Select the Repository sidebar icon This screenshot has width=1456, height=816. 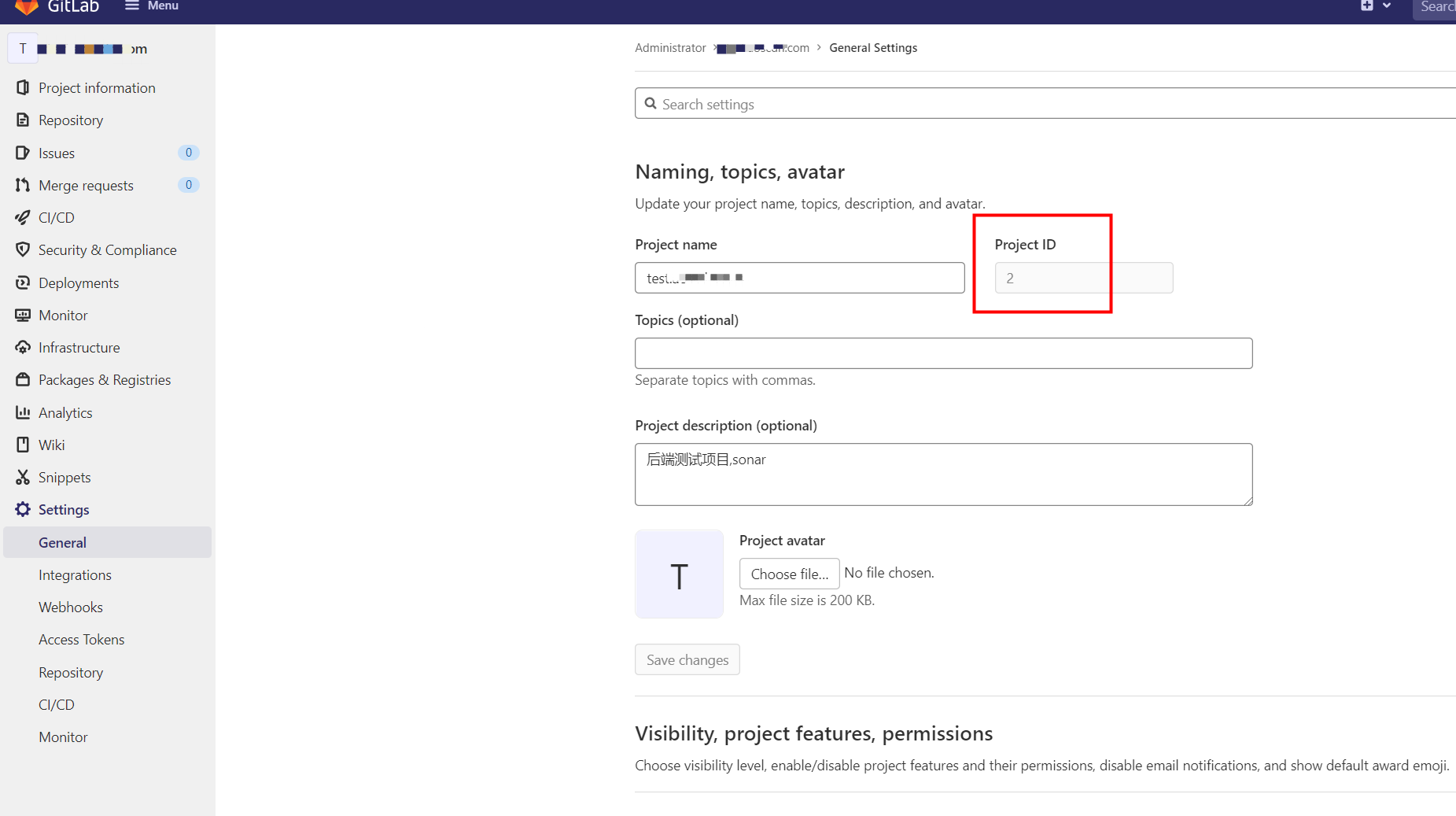(x=24, y=120)
